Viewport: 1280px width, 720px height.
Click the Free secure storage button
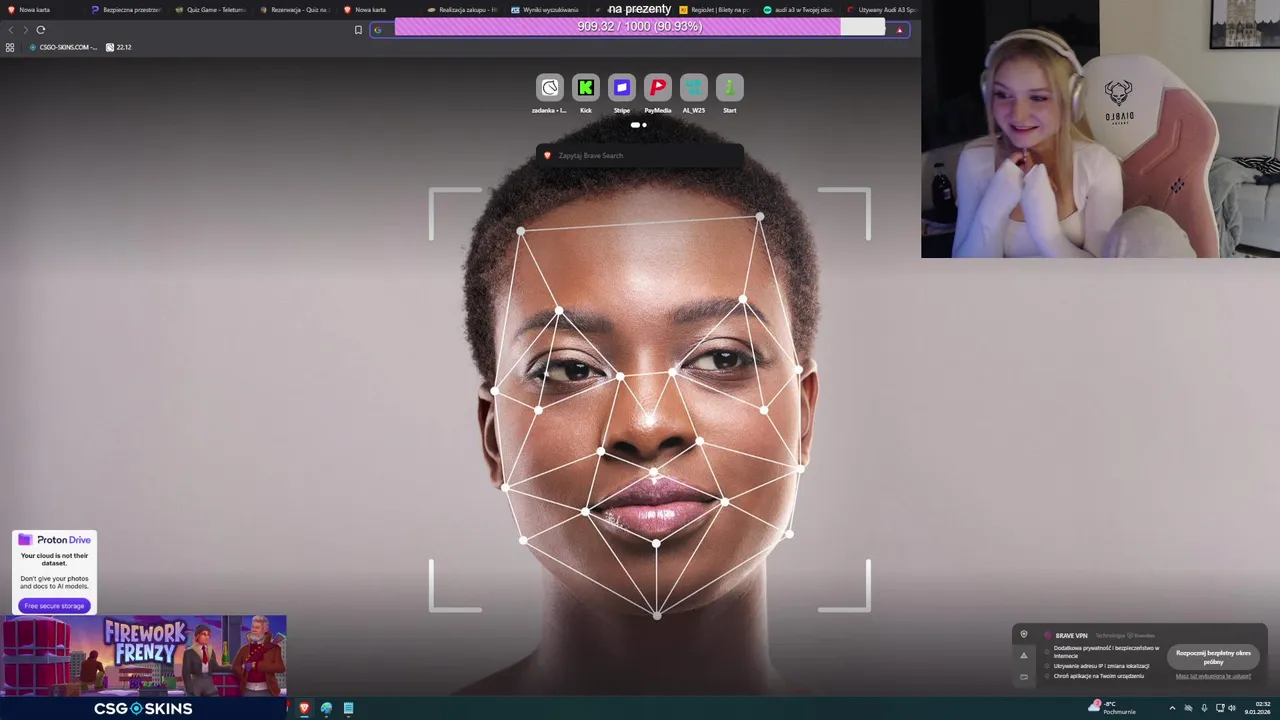[54, 606]
